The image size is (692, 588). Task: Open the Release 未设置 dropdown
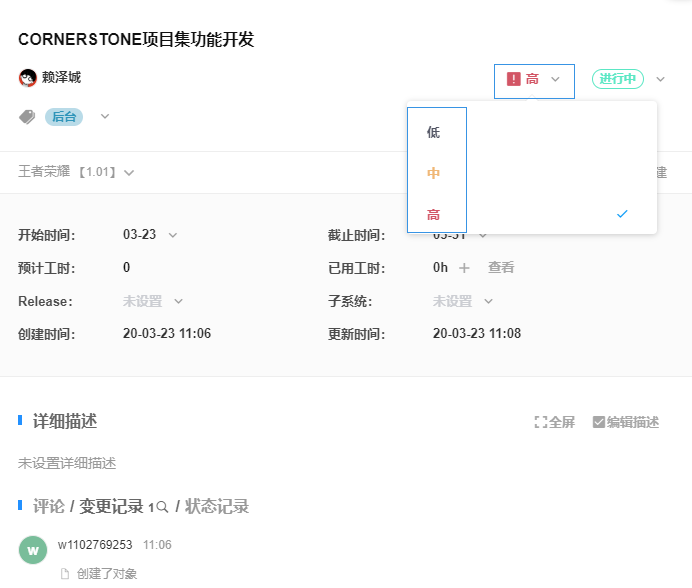click(x=153, y=302)
